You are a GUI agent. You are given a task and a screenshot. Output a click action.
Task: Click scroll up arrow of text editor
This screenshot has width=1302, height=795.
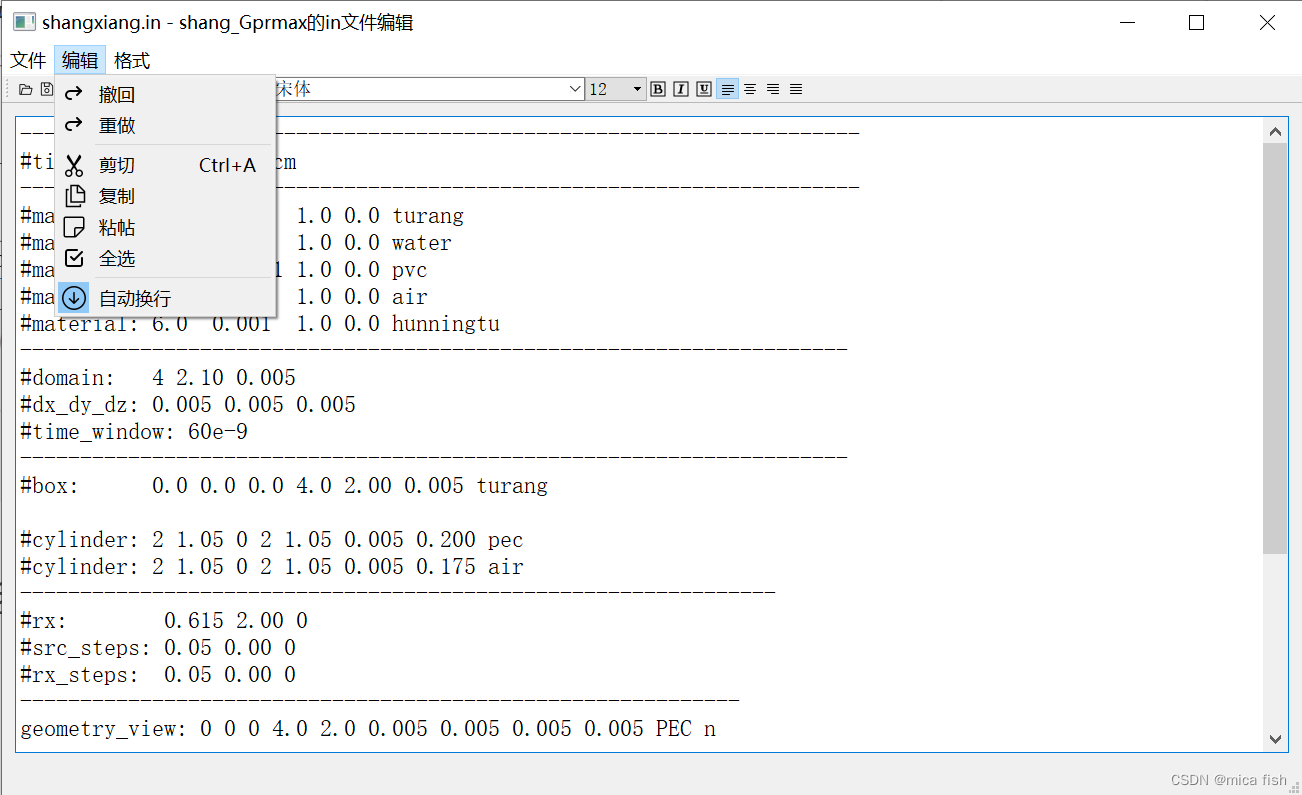click(x=1275, y=131)
